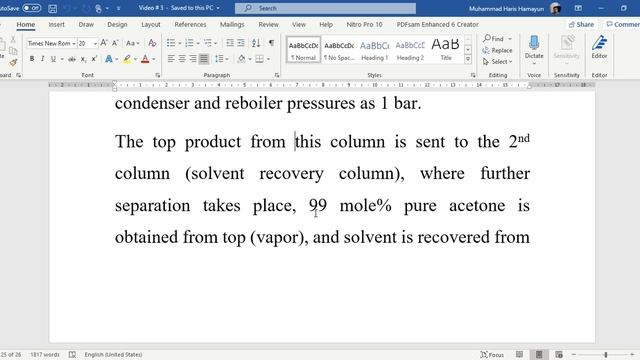Toggle Strikethrough formatting
Screen dimensions: 640x360
click(72, 59)
